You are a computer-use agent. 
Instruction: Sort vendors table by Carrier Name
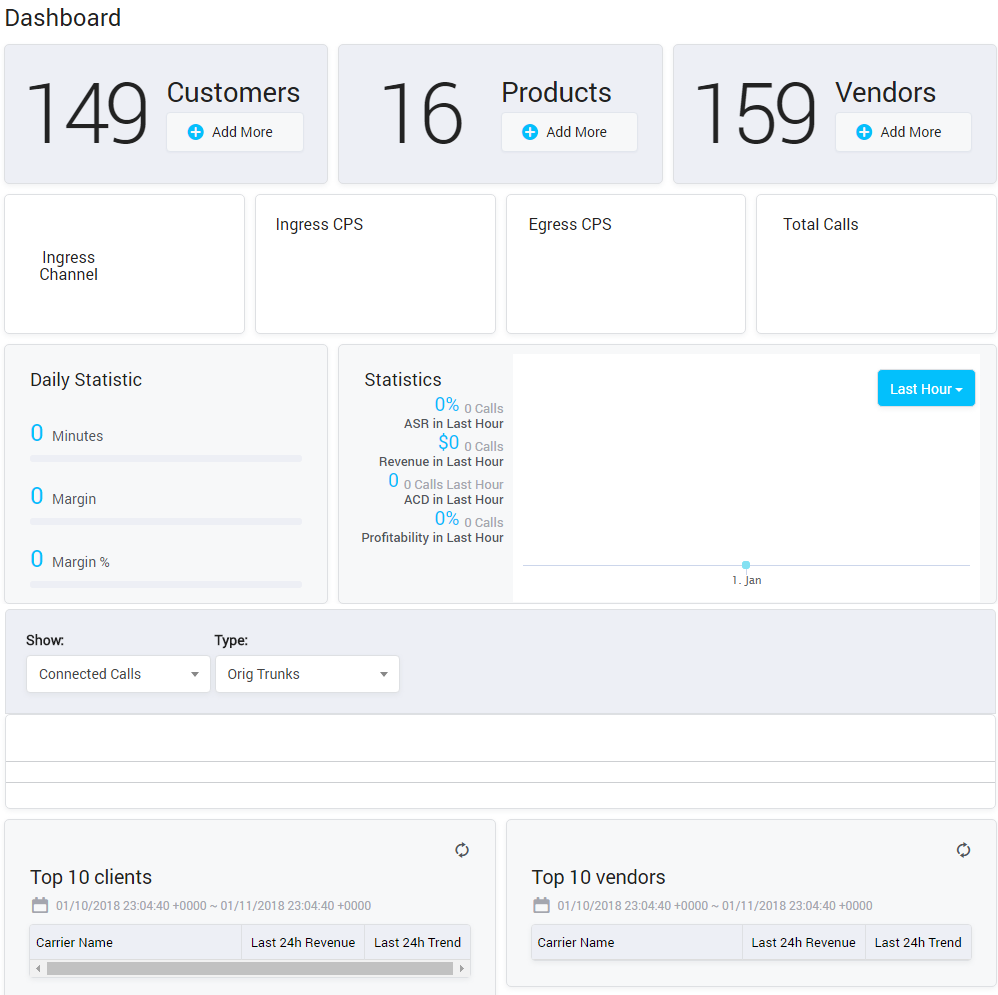click(x=576, y=942)
